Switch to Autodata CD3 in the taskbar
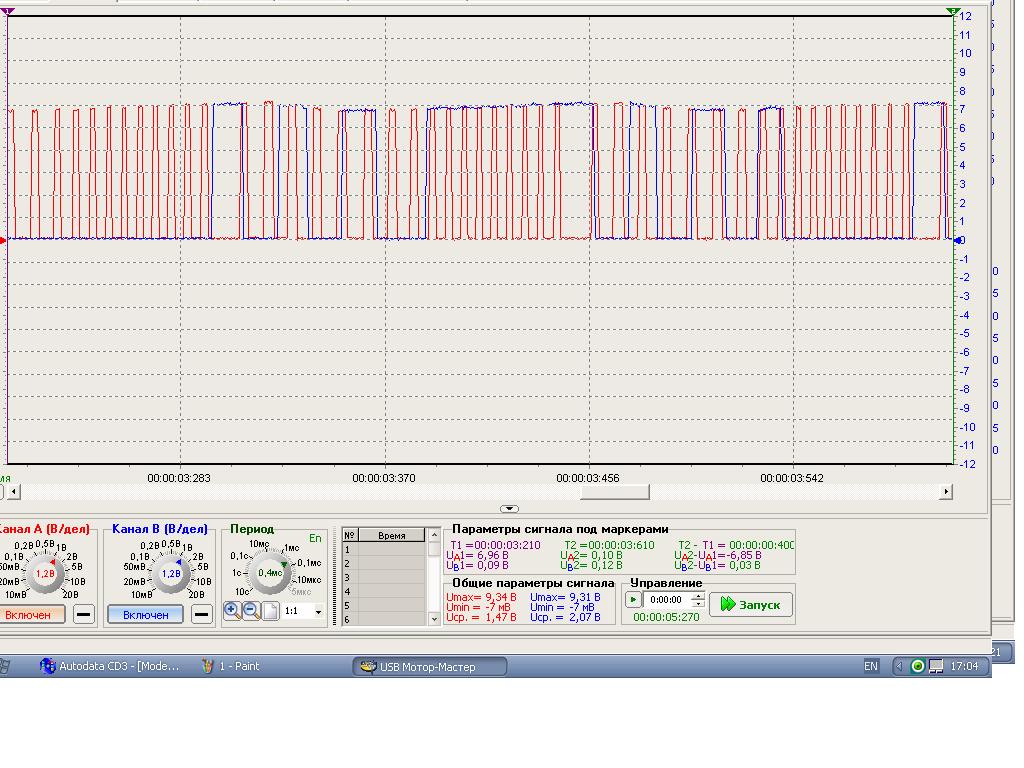Screen dimensions: 1024x768 [110, 666]
